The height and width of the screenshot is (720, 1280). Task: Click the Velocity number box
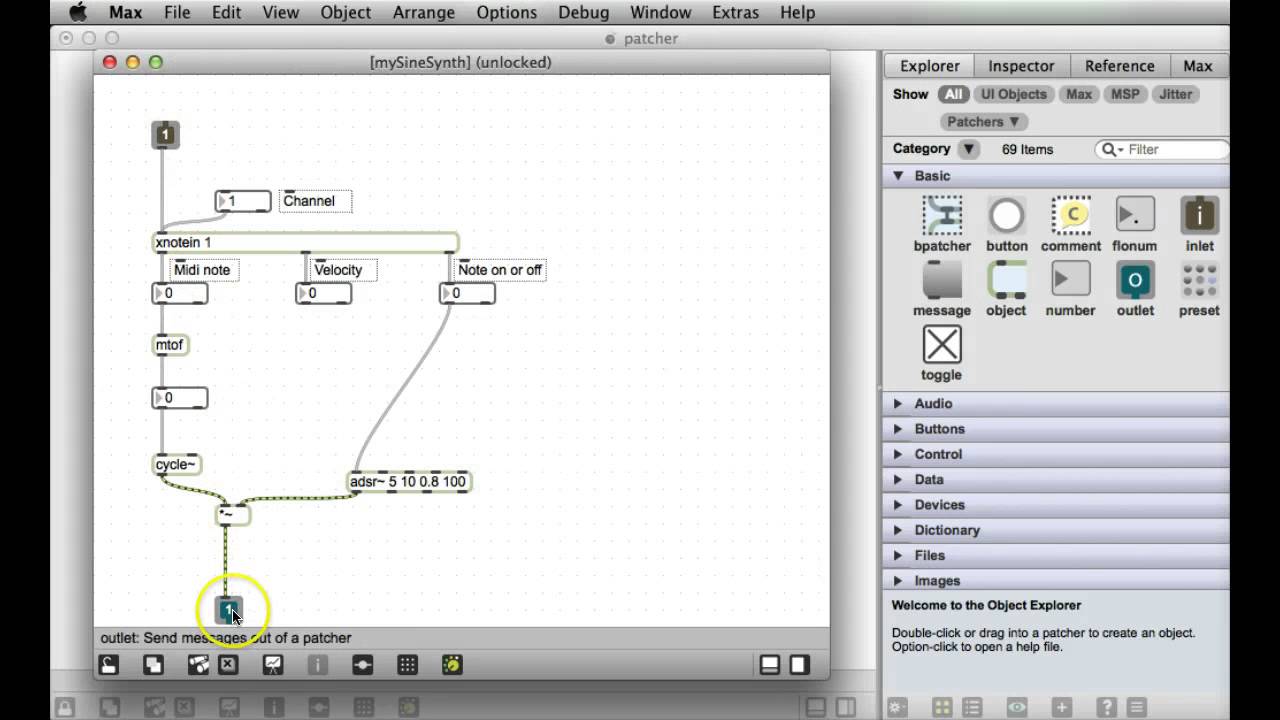[x=324, y=293]
